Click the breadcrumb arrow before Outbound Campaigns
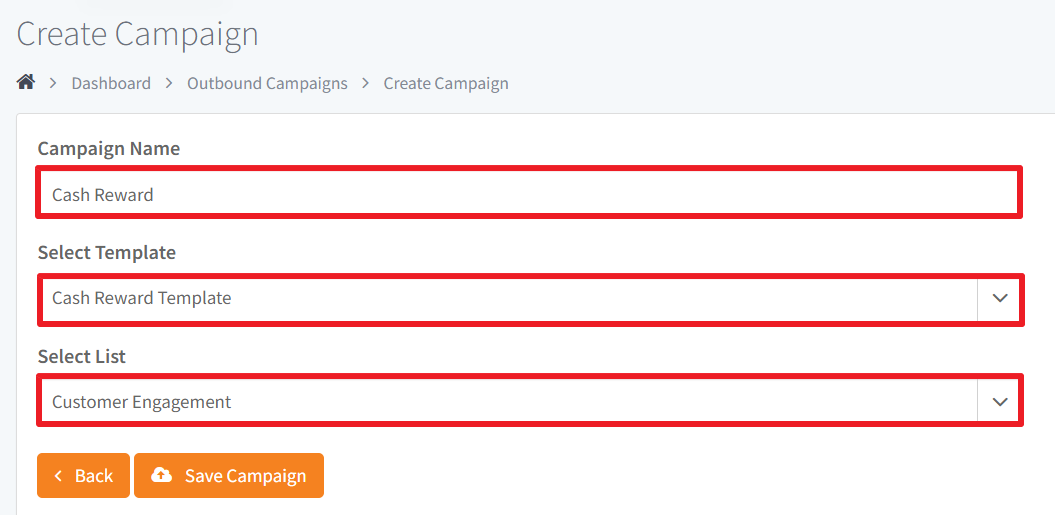Screen dimensions: 1055x515 tap(169, 83)
